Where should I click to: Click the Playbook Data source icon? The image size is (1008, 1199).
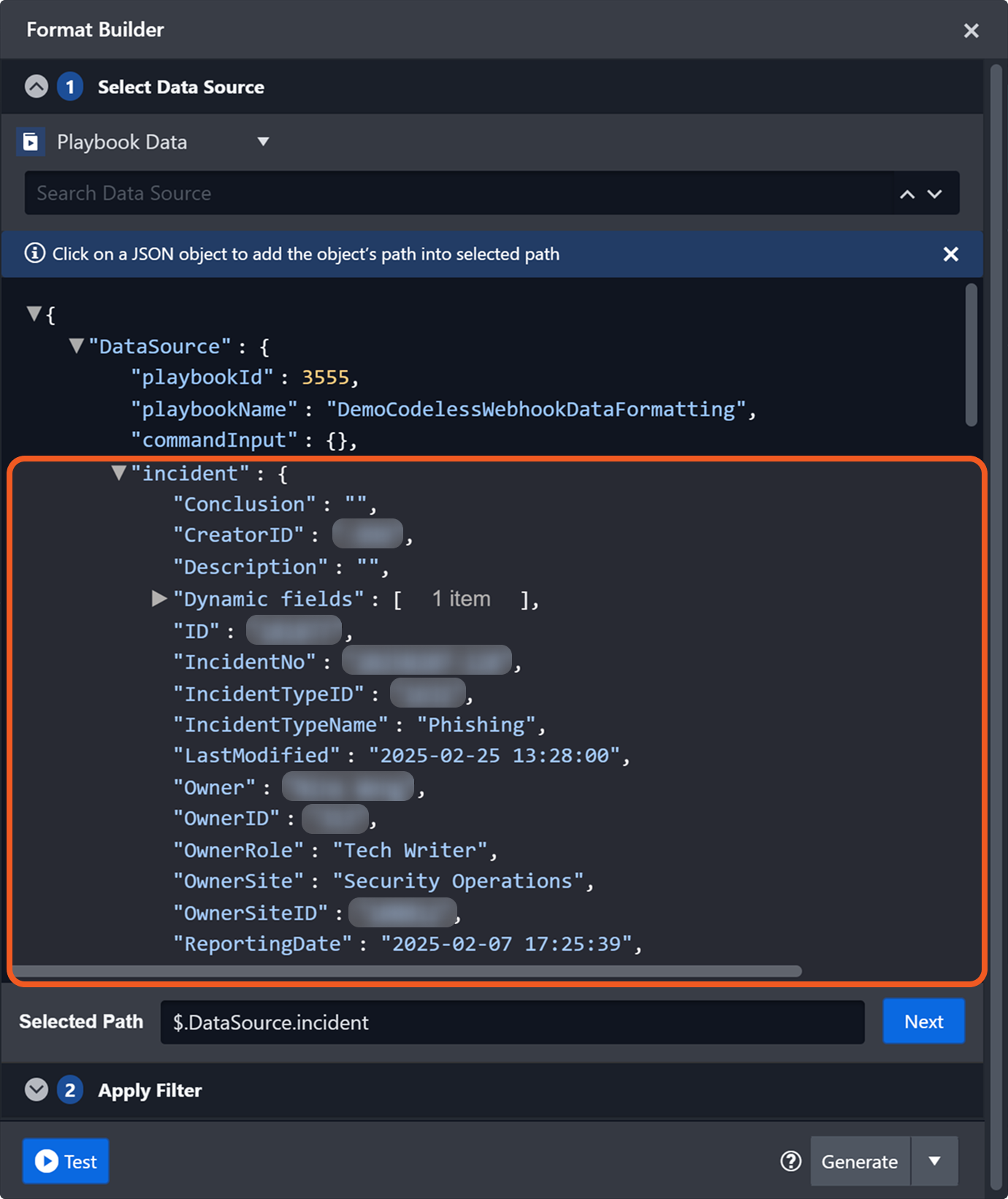coord(31,142)
